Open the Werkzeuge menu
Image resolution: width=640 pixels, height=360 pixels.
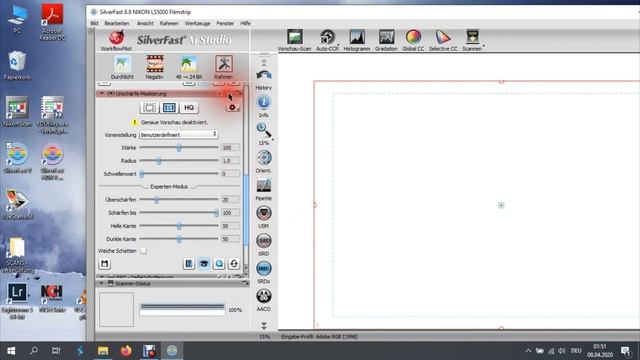[198, 23]
